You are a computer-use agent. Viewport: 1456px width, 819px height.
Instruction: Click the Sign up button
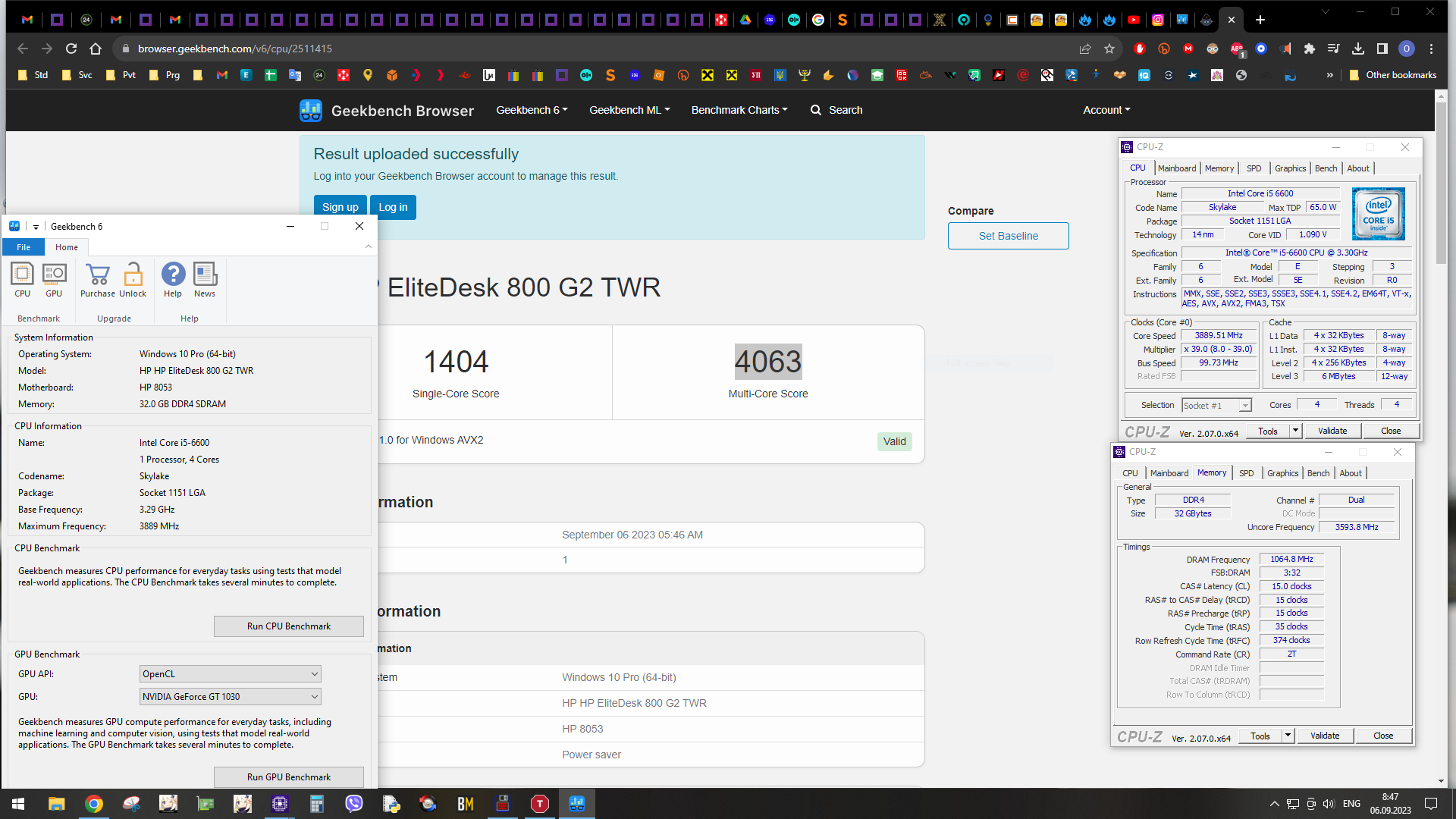(x=340, y=207)
